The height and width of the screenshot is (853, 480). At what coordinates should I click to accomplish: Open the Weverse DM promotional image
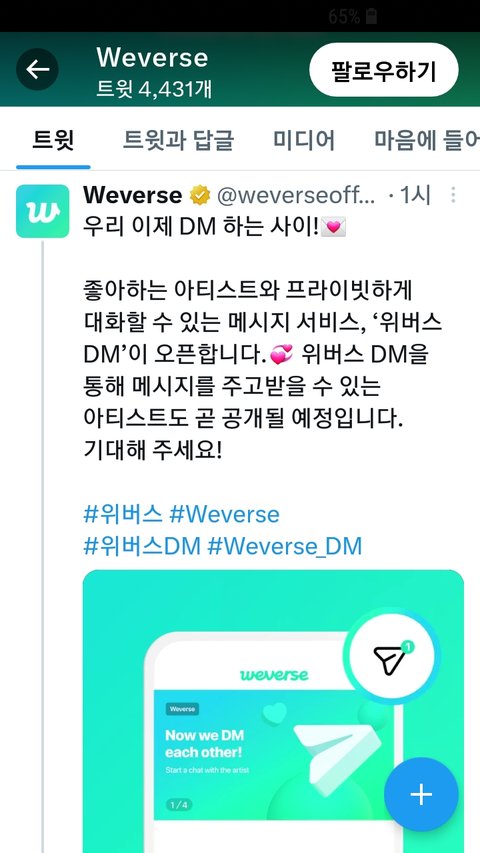click(x=273, y=711)
